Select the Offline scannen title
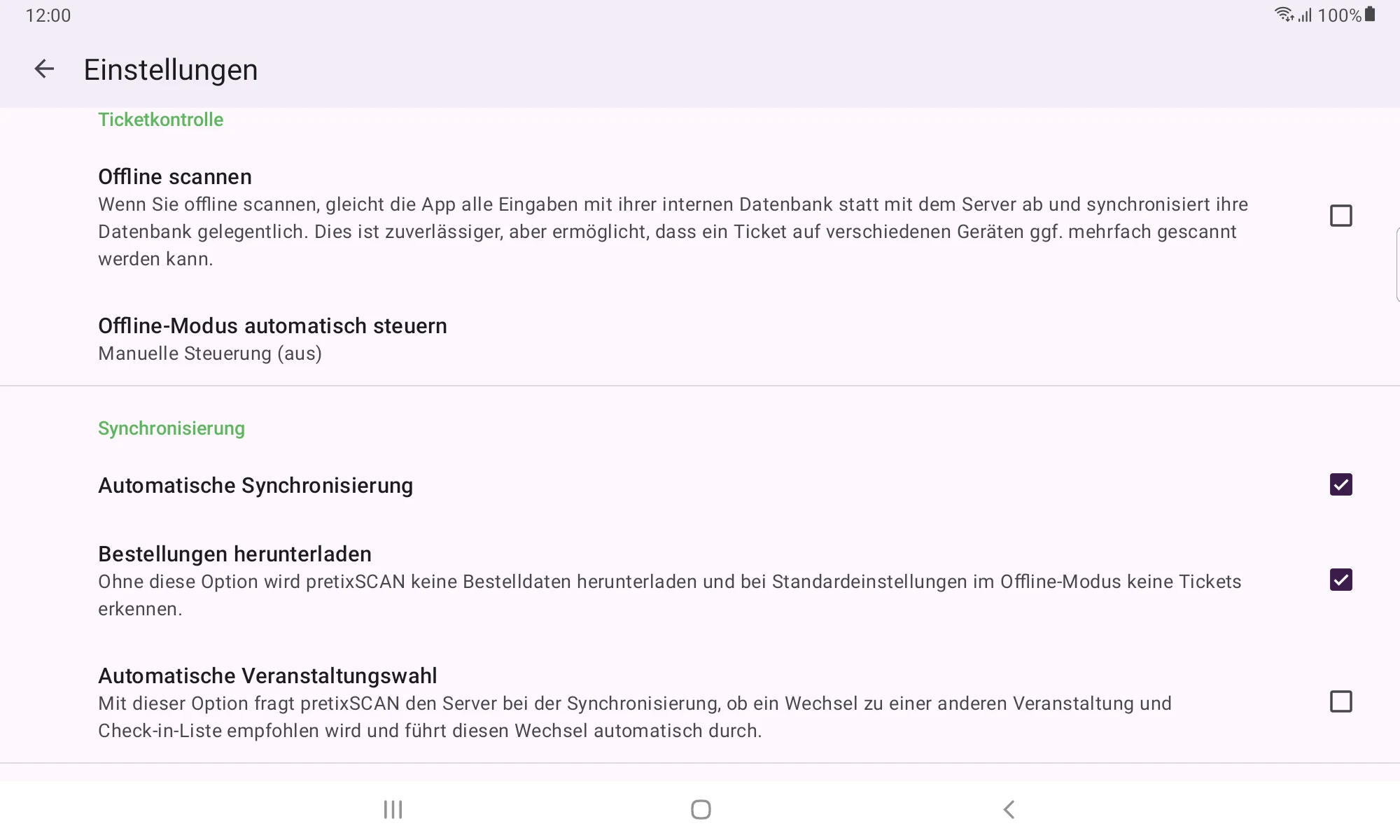Image resolution: width=1400 pixels, height=840 pixels. point(175,177)
